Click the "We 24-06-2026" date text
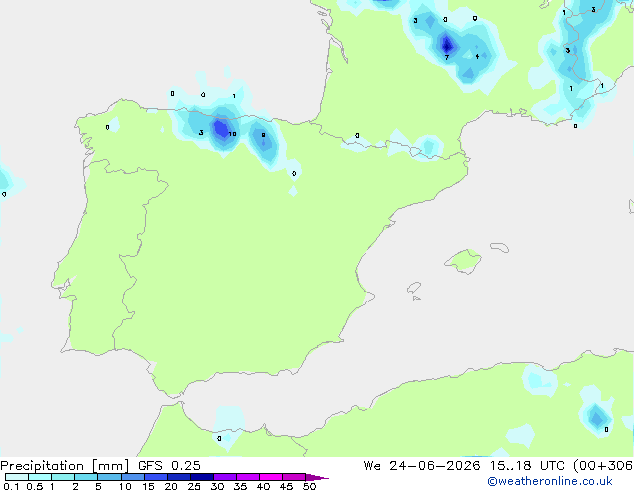This screenshot has width=634, height=490. coord(422,466)
